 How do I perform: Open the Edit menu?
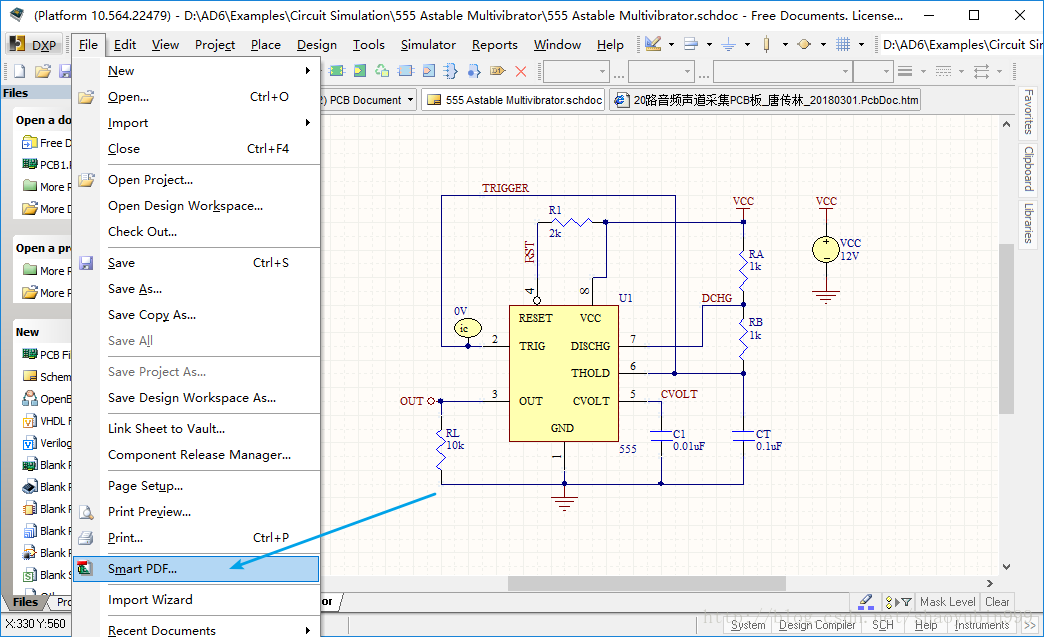(125, 45)
